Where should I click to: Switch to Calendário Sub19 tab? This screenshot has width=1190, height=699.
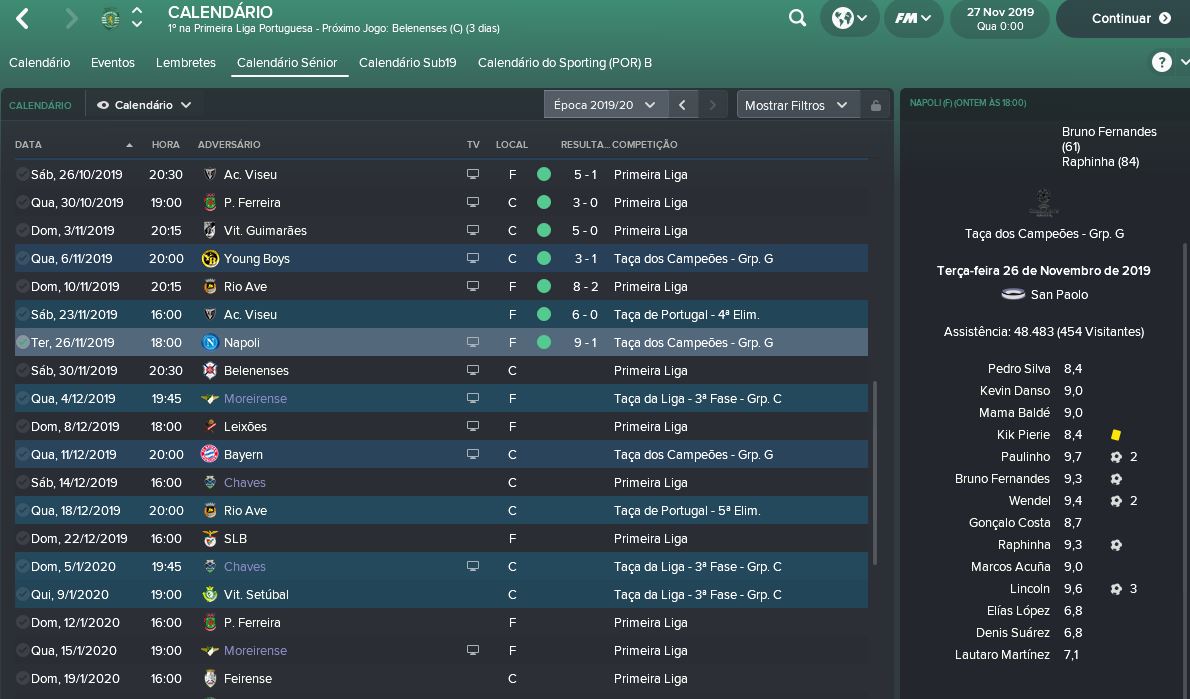407,62
